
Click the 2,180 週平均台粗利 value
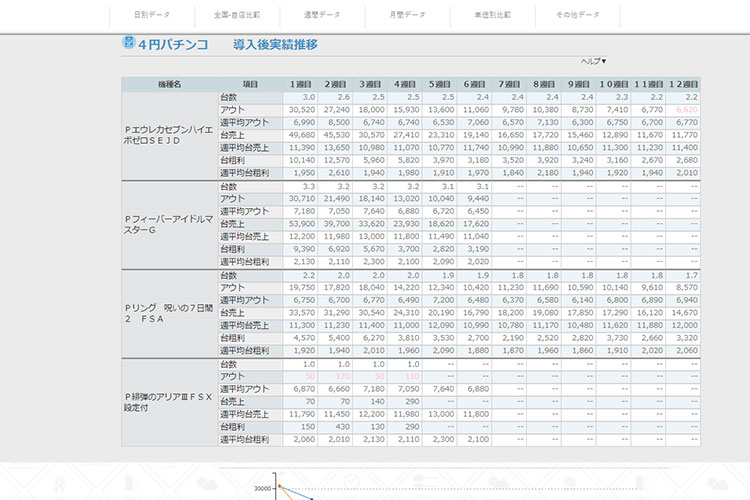(548, 173)
